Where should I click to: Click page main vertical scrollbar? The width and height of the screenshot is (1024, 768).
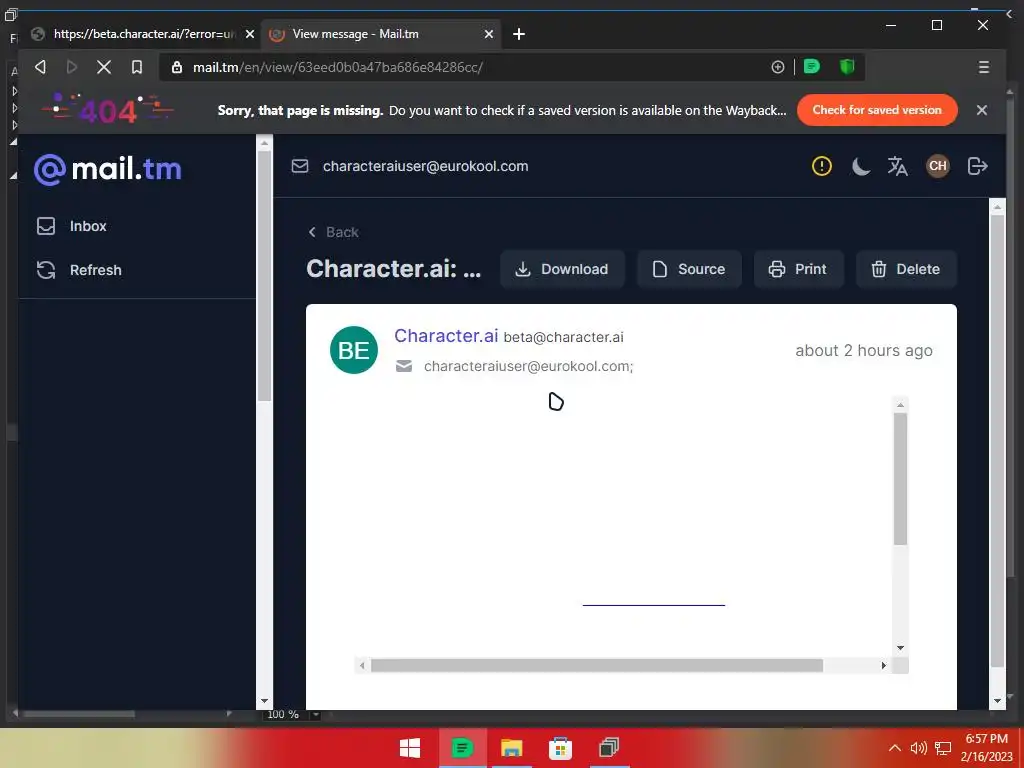coord(997,441)
